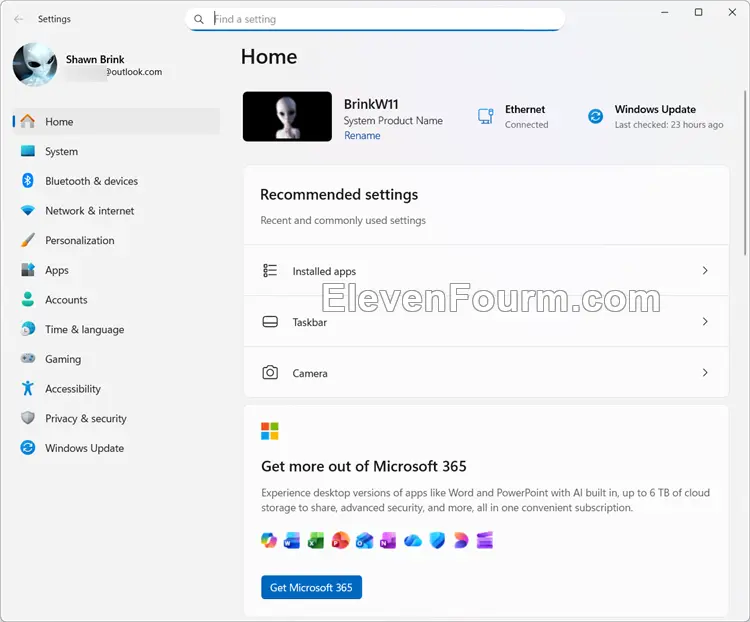
Task: Click the Get Microsoft 365 button
Action: point(311,587)
